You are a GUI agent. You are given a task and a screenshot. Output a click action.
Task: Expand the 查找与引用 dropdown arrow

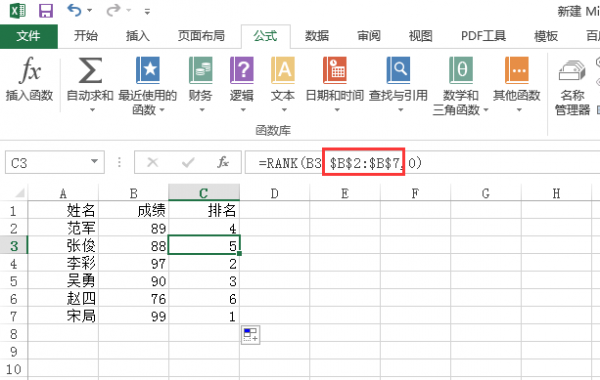click(400, 110)
